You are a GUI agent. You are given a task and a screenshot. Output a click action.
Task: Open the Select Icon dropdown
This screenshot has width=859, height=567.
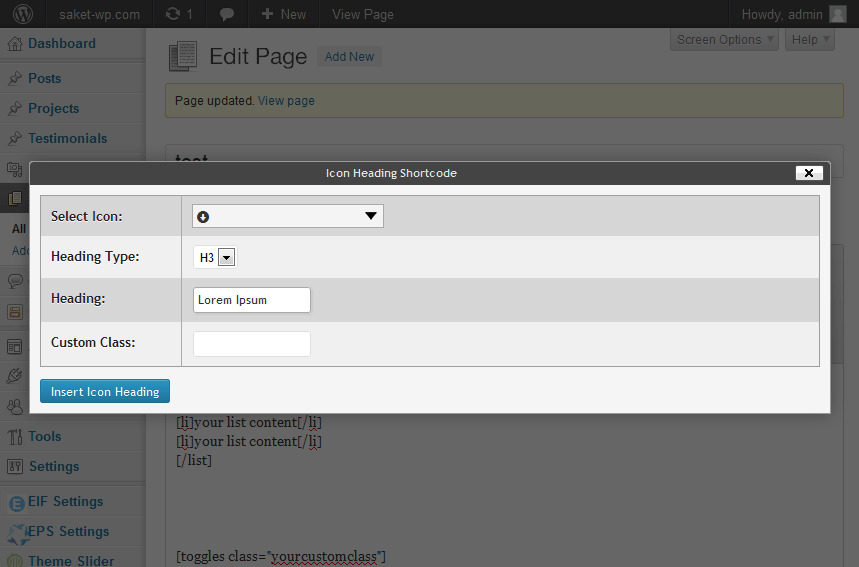pyautogui.click(x=288, y=216)
